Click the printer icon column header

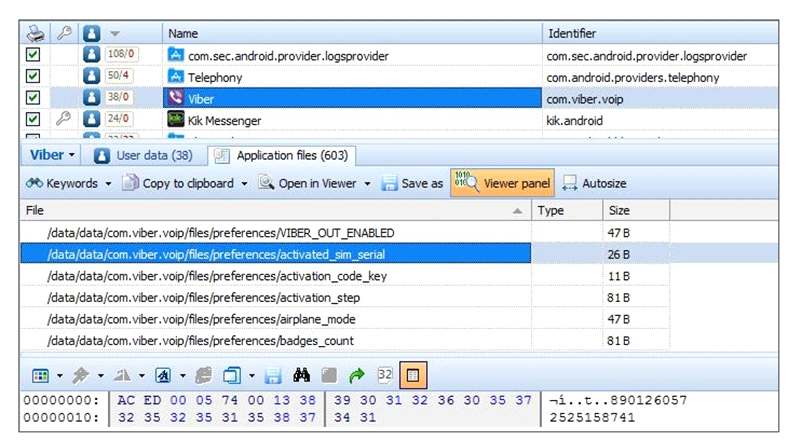[x=35, y=33]
